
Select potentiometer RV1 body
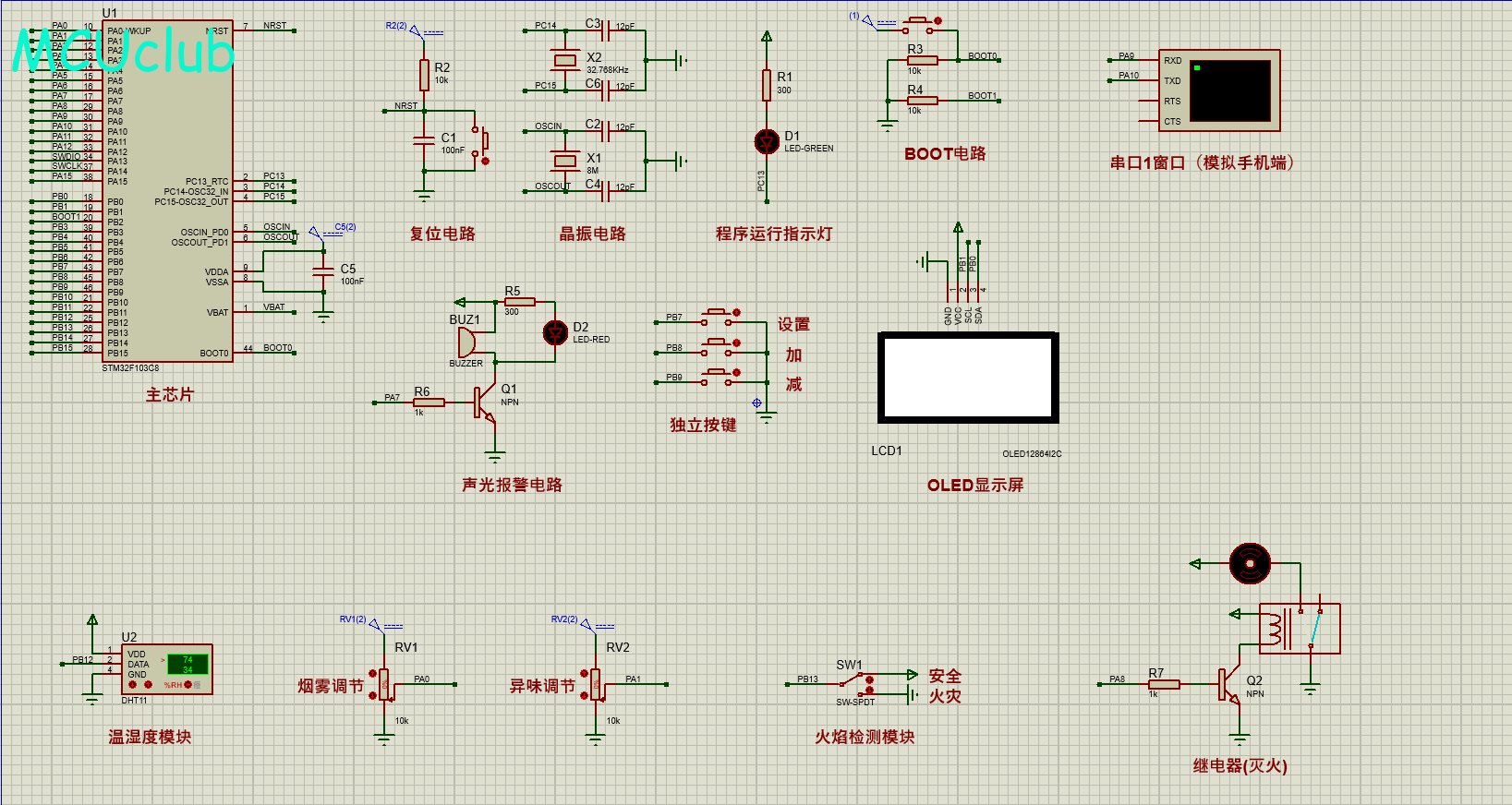click(386, 685)
